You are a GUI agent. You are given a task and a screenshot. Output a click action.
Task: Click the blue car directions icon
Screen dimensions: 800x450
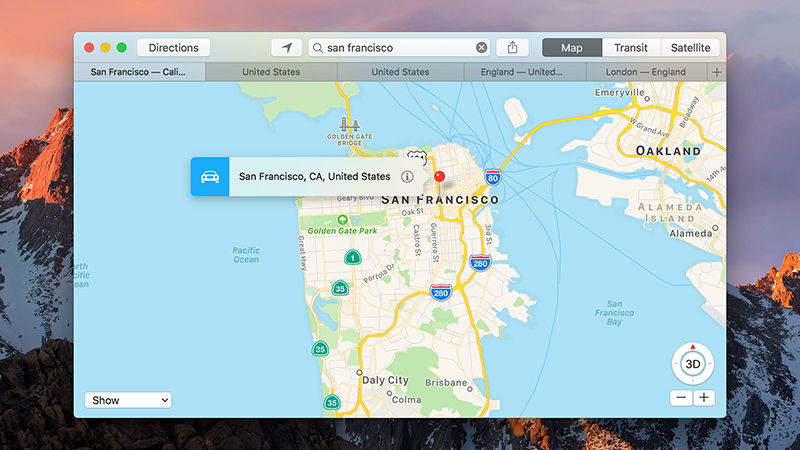(210, 177)
